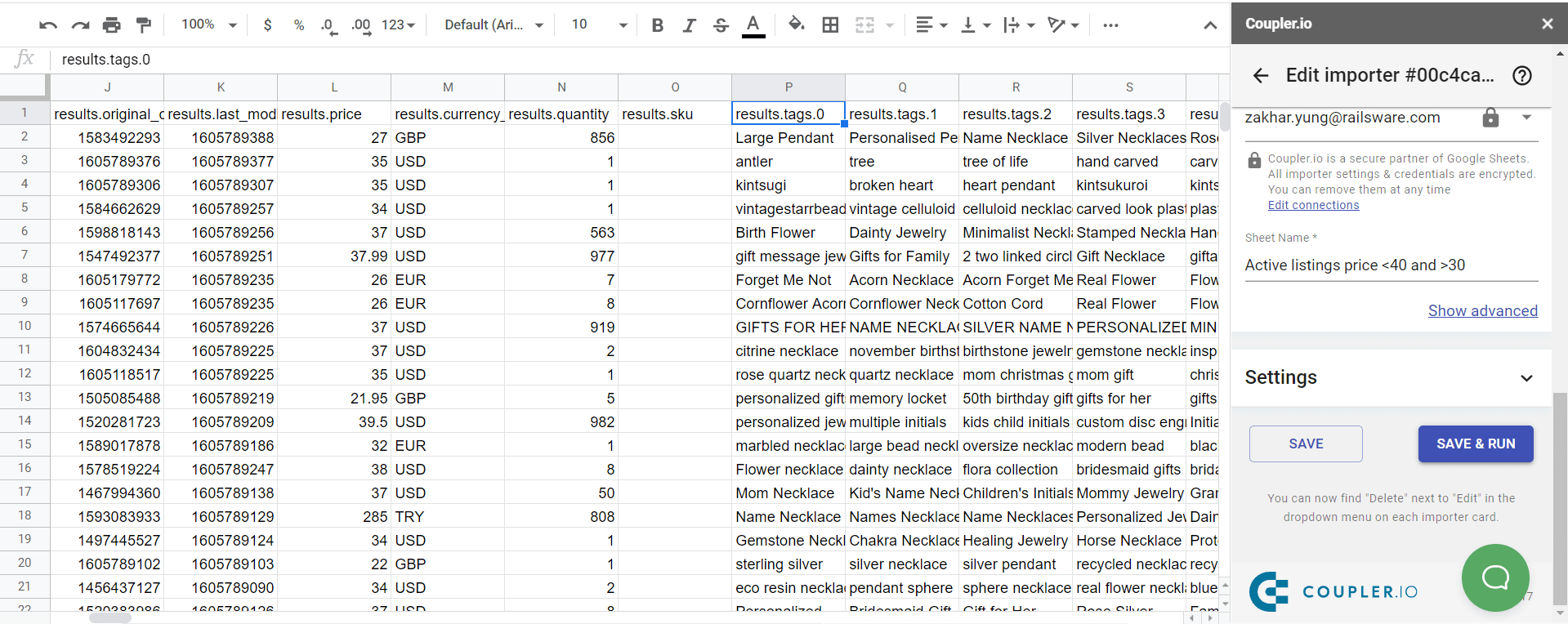Click the sheet's horizontal scrollbar thumb
This screenshot has width=1568, height=624.
point(109,618)
